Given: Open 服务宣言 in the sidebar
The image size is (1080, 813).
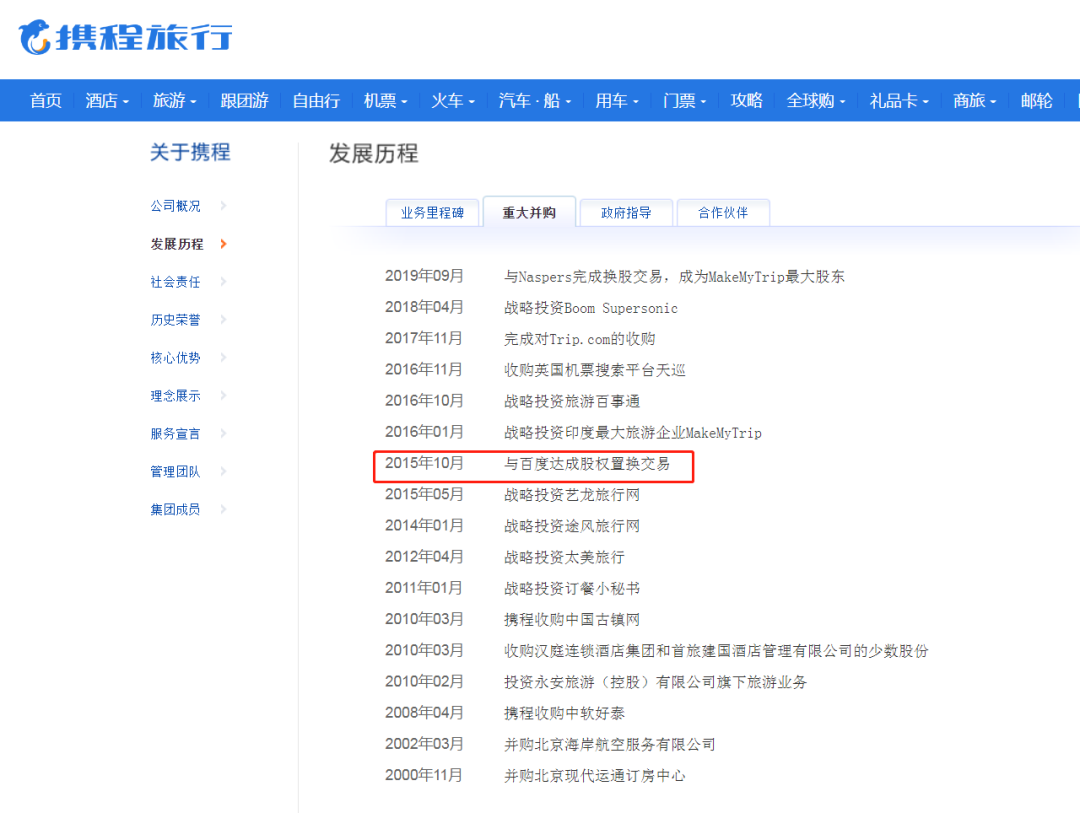Looking at the screenshot, I should click(176, 433).
